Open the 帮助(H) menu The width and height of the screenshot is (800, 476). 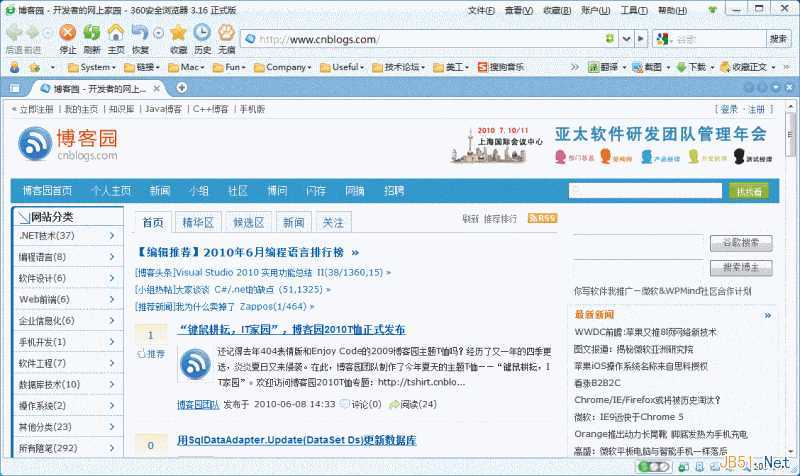pos(672,10)
